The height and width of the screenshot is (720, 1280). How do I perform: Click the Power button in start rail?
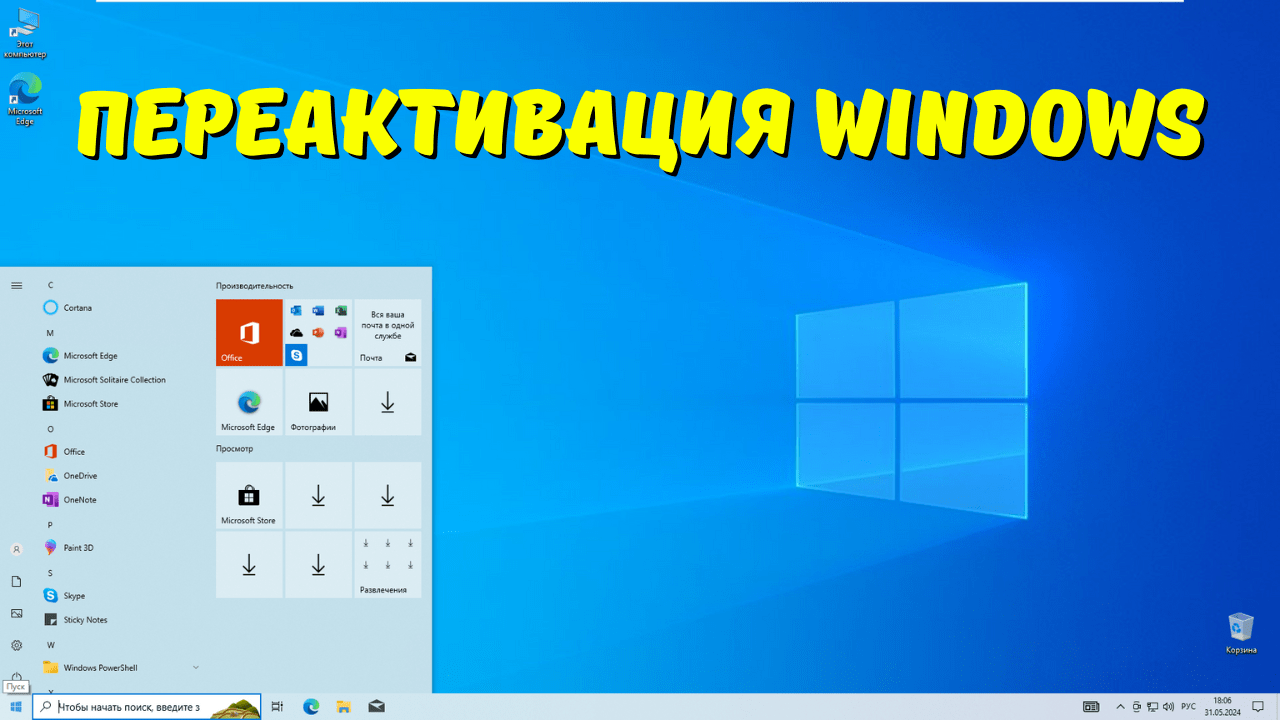click(16, 676)
